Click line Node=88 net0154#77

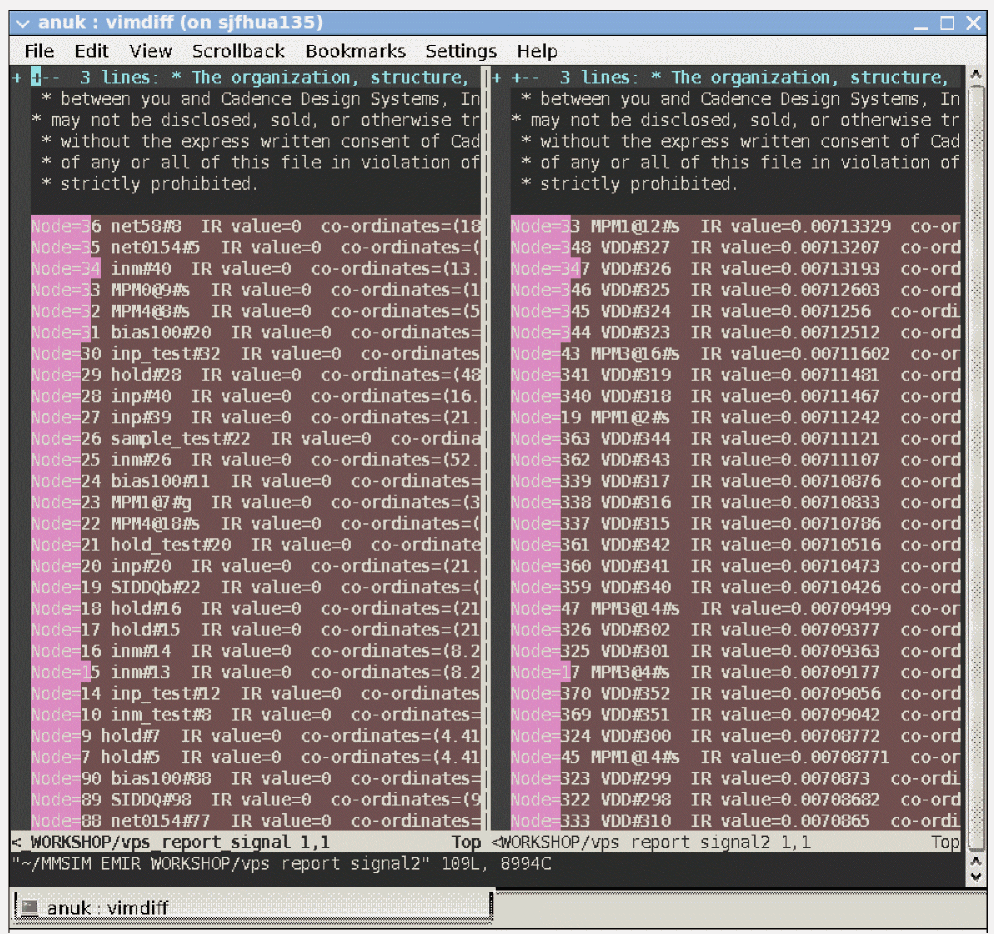click(257, 821)
